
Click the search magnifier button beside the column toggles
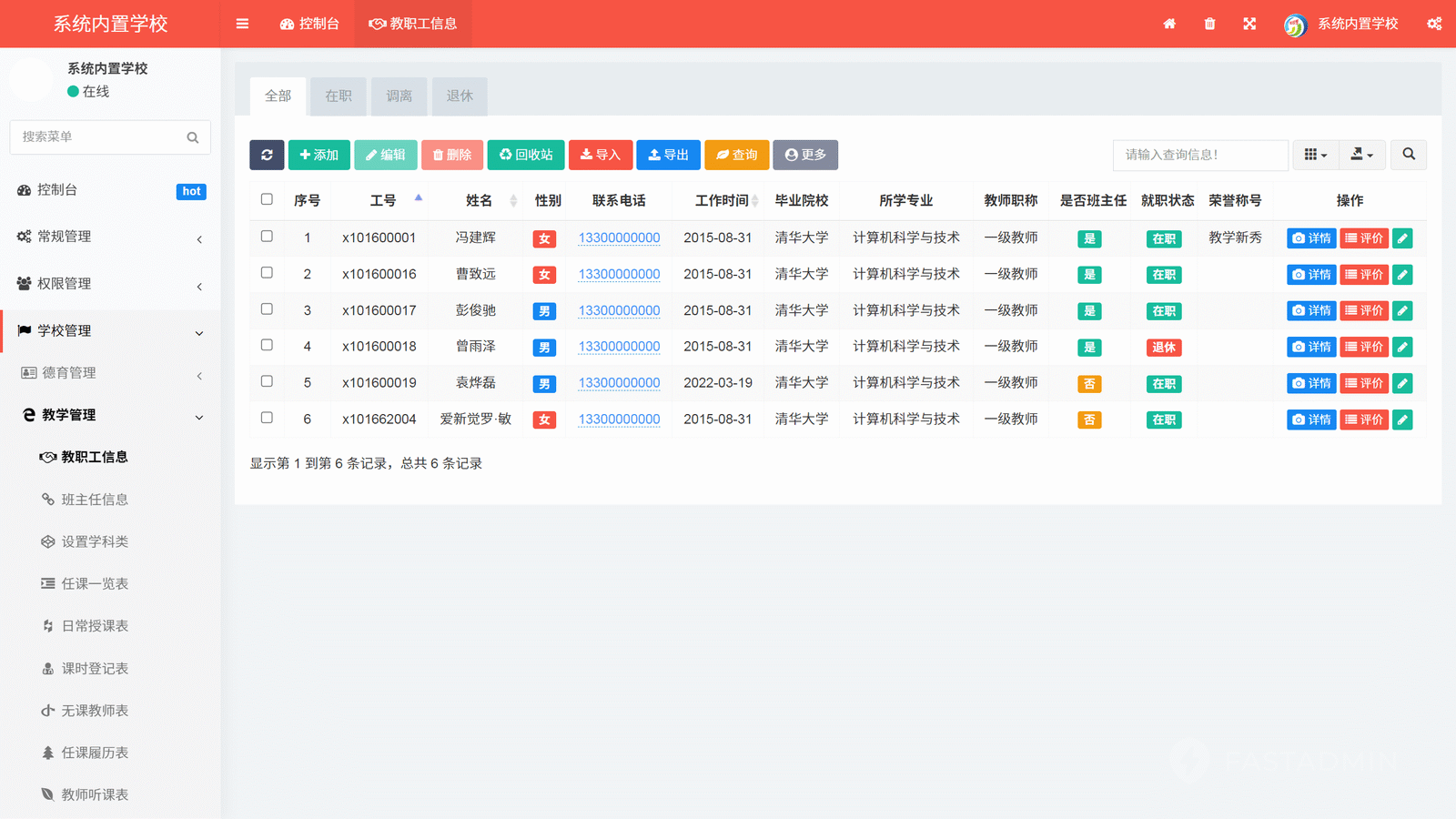pos(1408,155)
